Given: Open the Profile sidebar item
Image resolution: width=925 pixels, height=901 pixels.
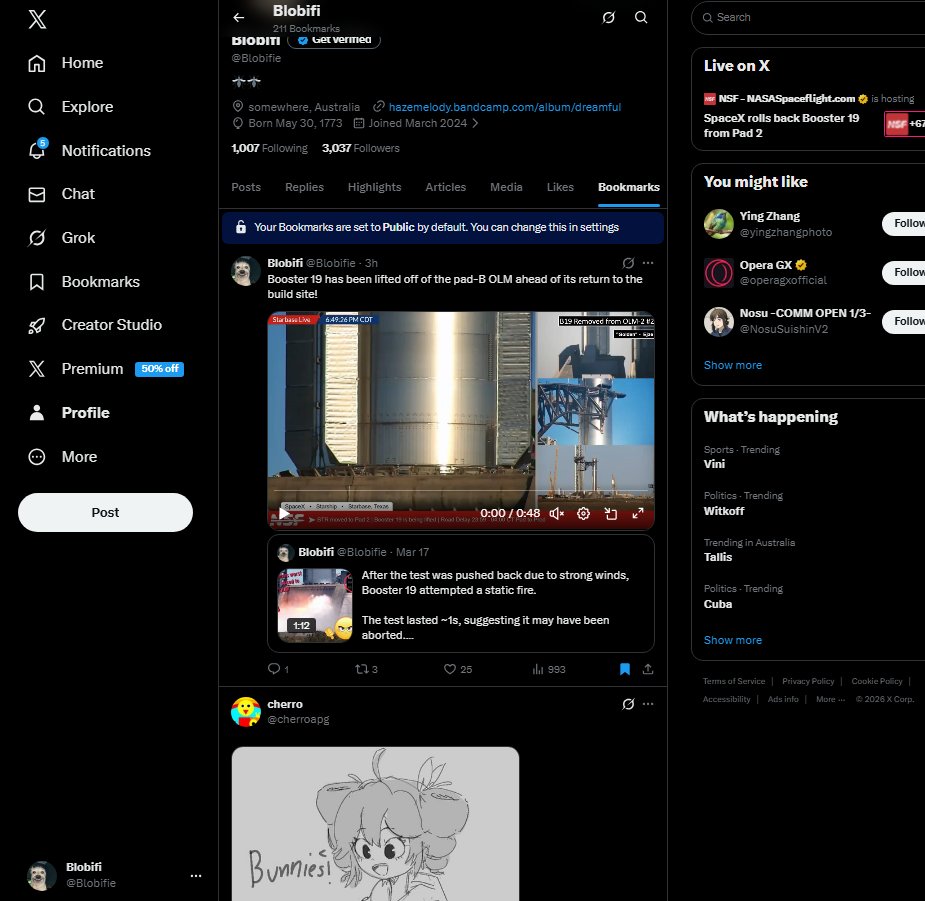Looking at the screenshot, I should pyautogui.click(x=68, y=412).
